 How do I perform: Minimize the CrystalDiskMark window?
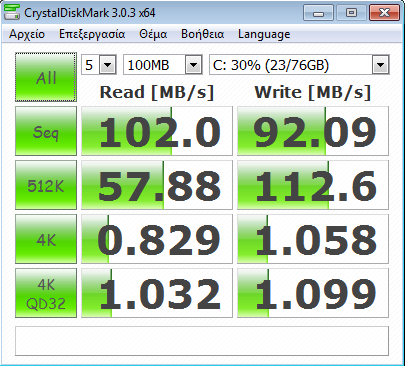pyautogui.click(x=318, y=13)
